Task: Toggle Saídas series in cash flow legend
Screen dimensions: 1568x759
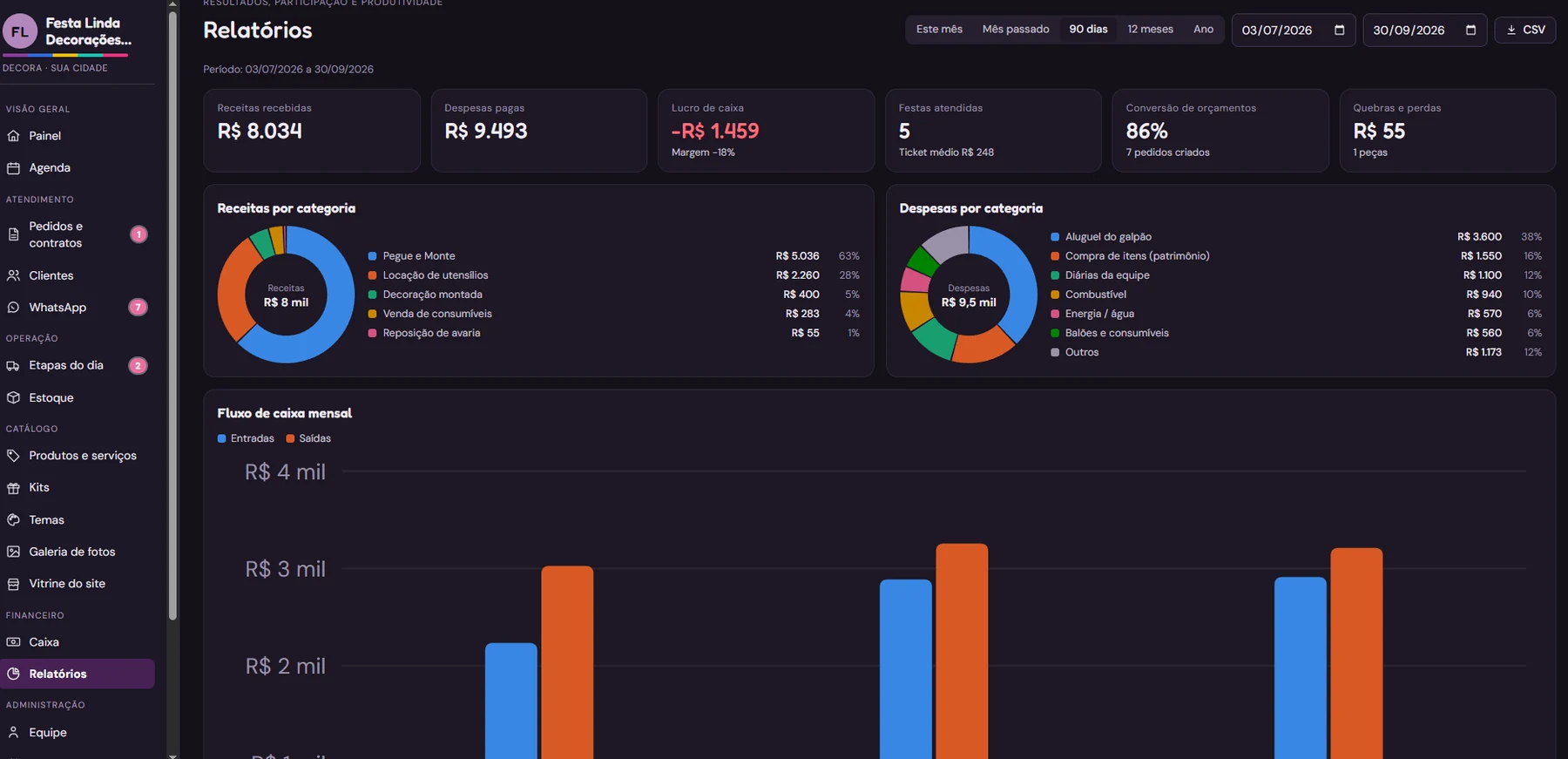Action: coord(308,438)
